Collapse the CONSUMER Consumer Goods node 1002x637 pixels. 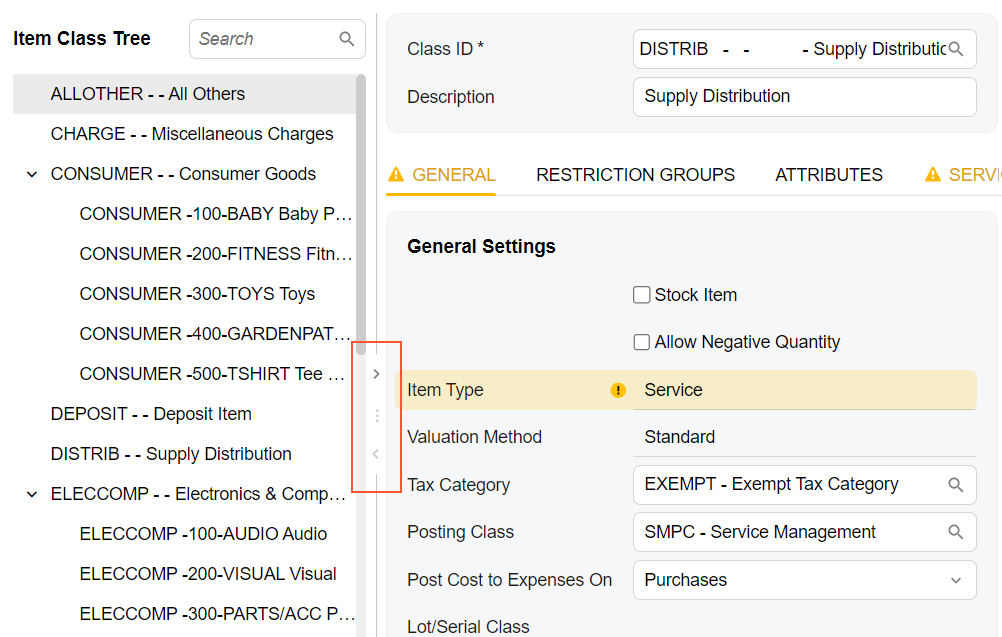pyautogui.click(x=32, y=174)
